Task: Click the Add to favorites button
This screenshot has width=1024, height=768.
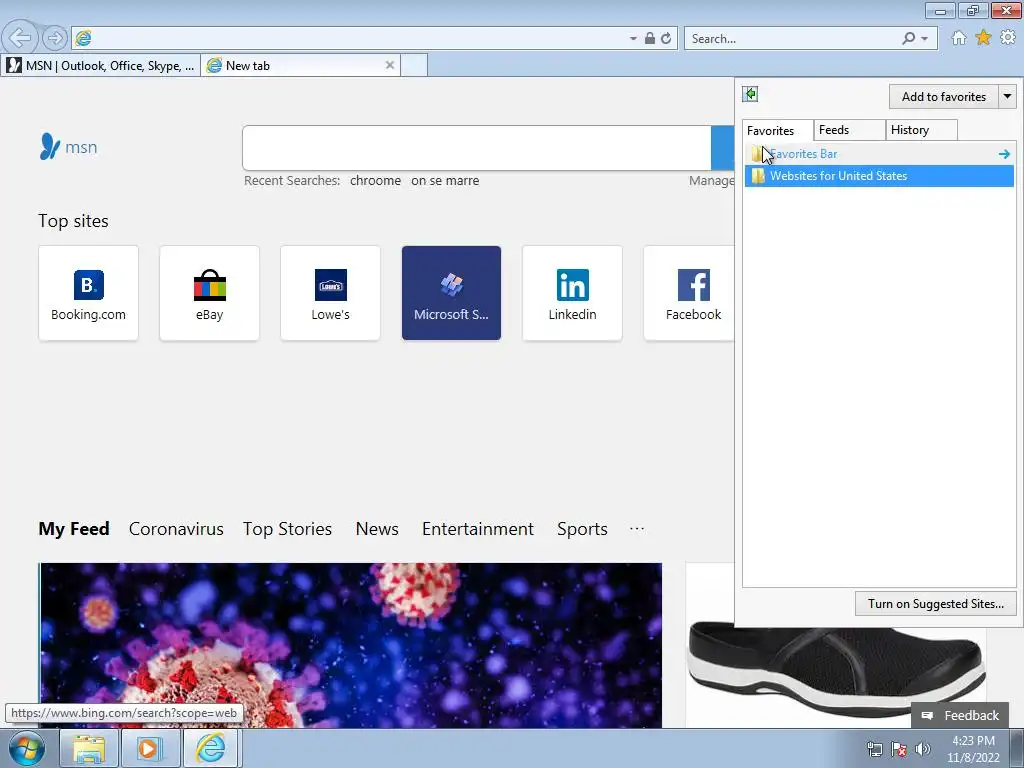Action: coord(944,97)
